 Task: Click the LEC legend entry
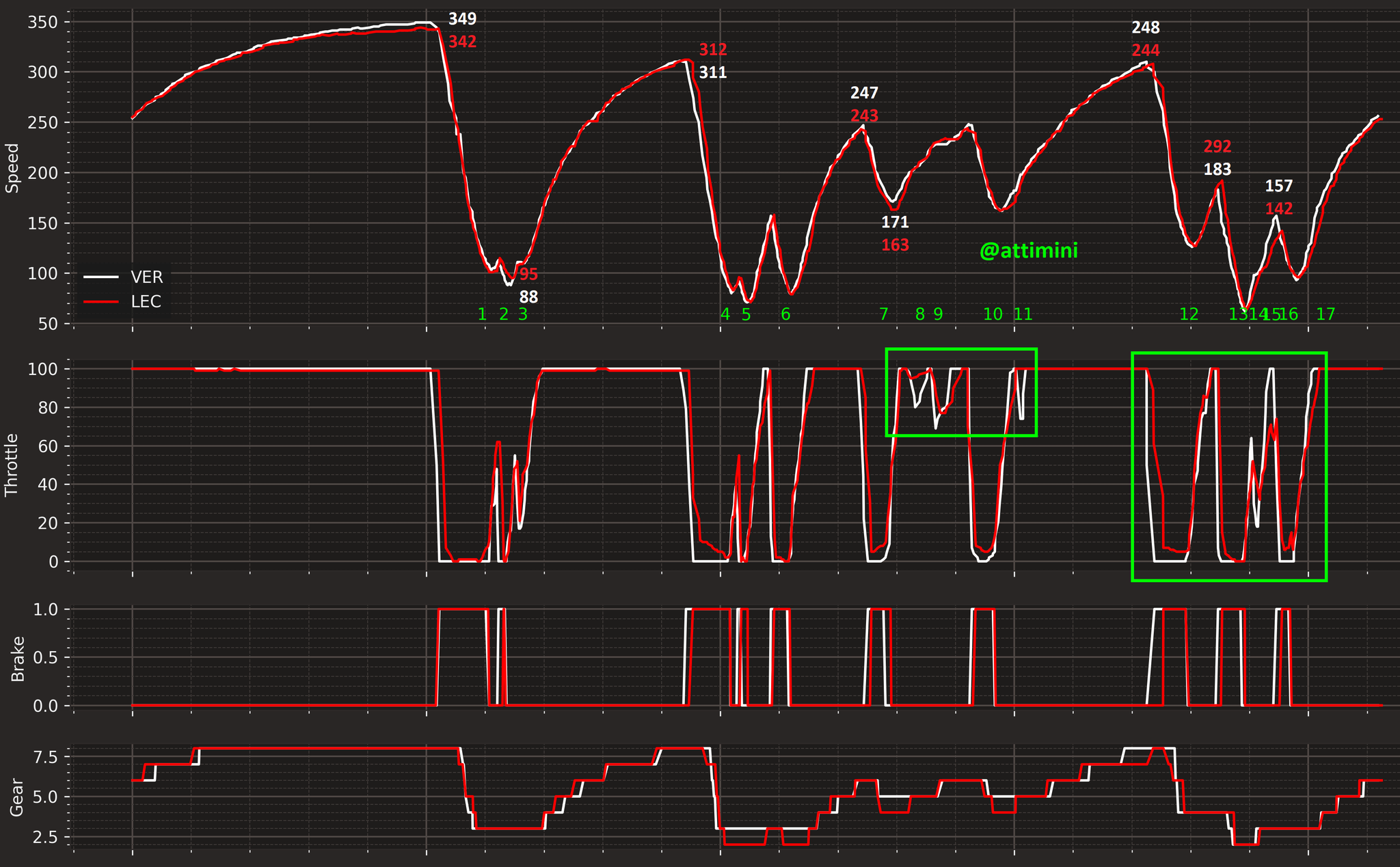click(123, 301)
